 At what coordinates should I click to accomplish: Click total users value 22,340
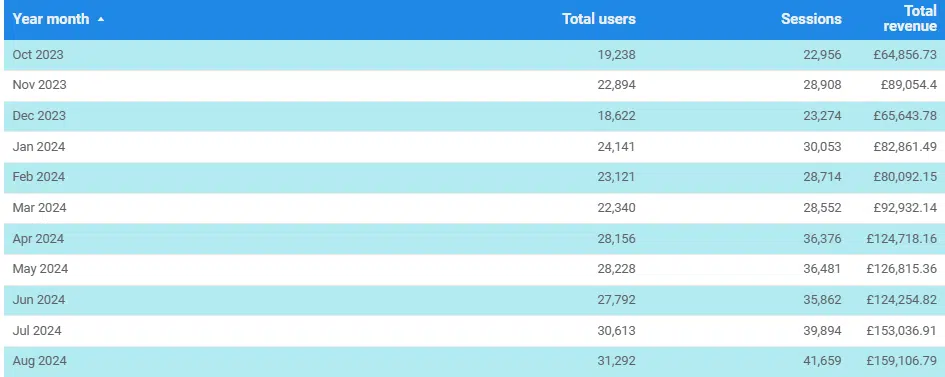point(616,208)
